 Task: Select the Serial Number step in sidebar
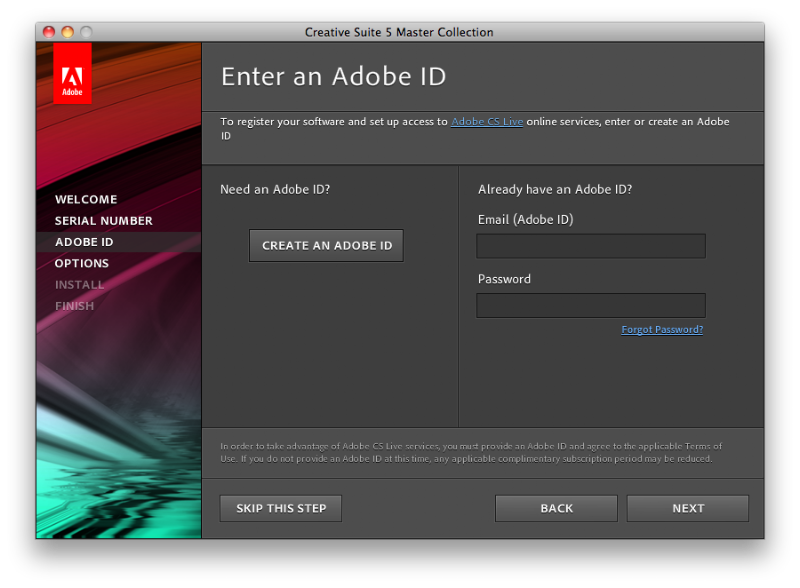pyautogui.click(x=104, y=221)
